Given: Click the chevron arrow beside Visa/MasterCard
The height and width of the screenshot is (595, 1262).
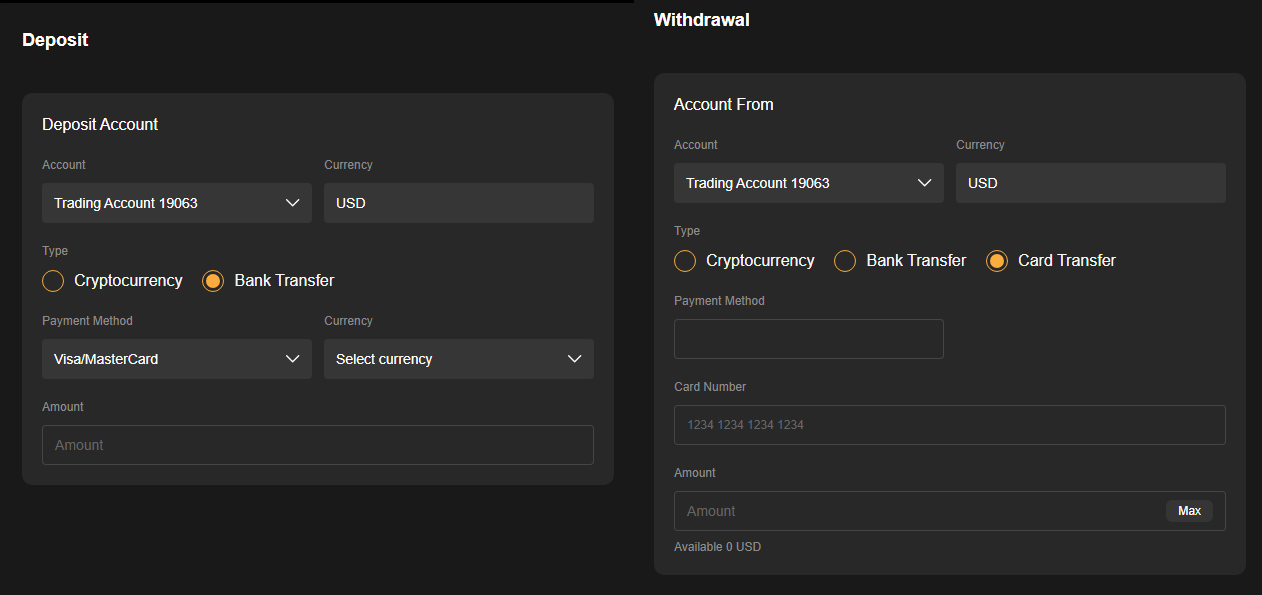Looking at the screenshot, I should 292,359.
